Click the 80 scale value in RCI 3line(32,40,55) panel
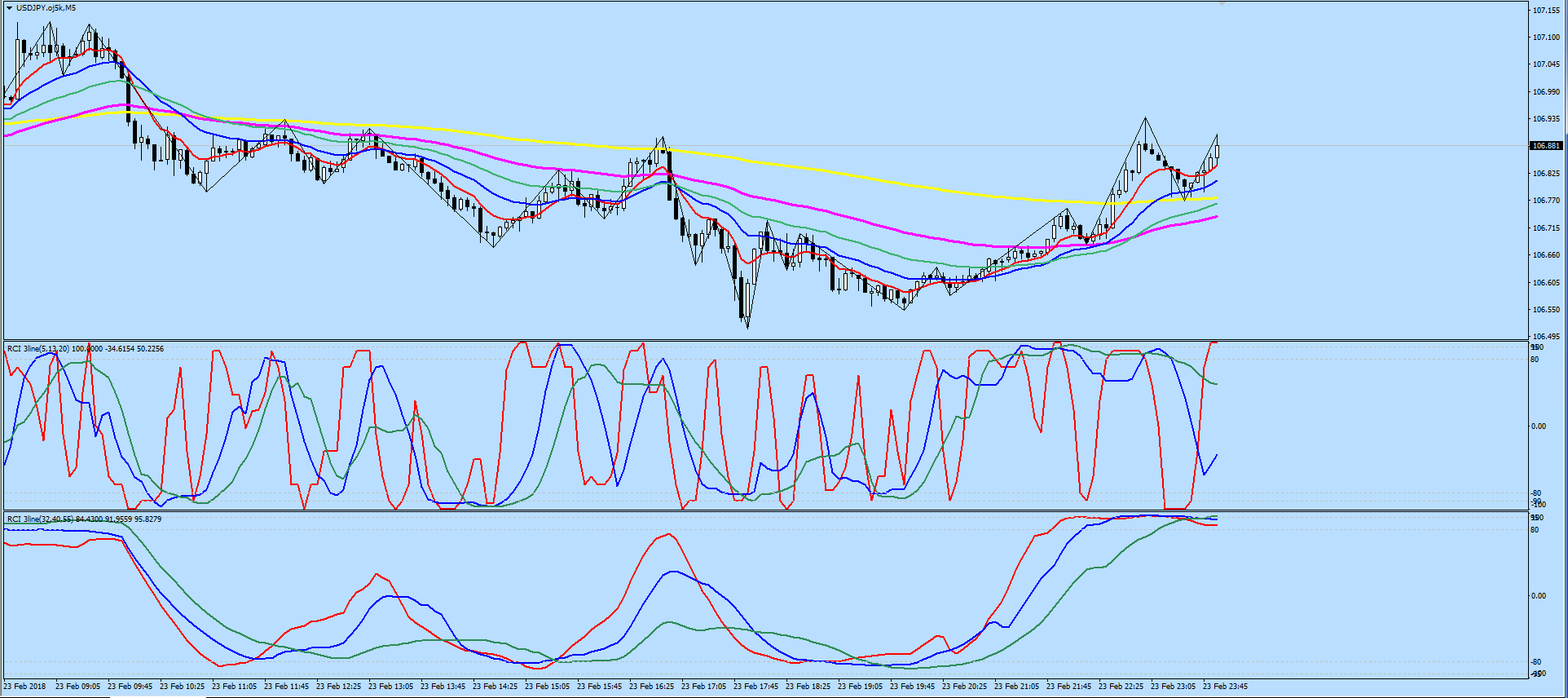1568x698 pixels. click(x=1535, y=530)
